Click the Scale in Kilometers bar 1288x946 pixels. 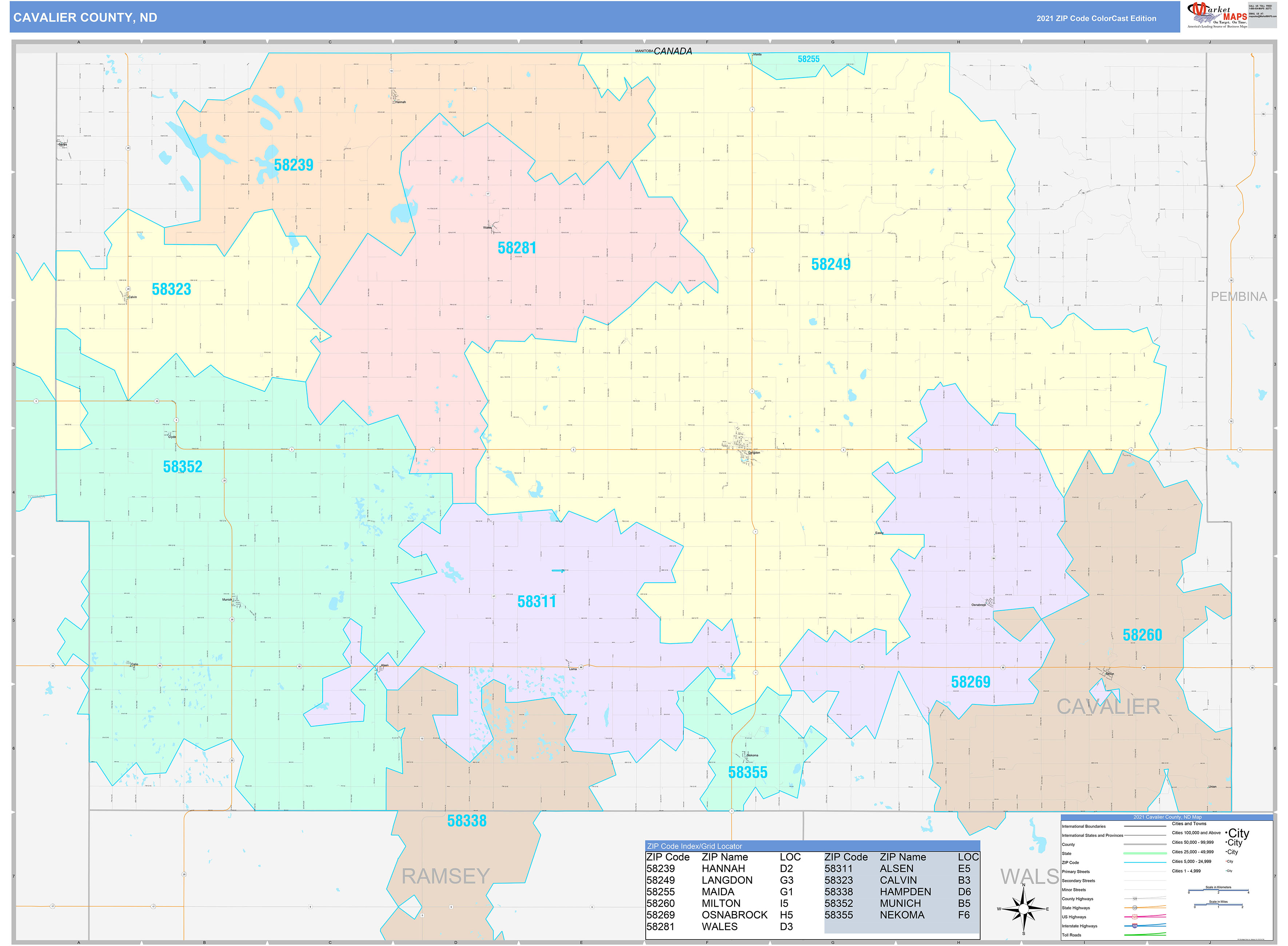tap(1219, 890)
